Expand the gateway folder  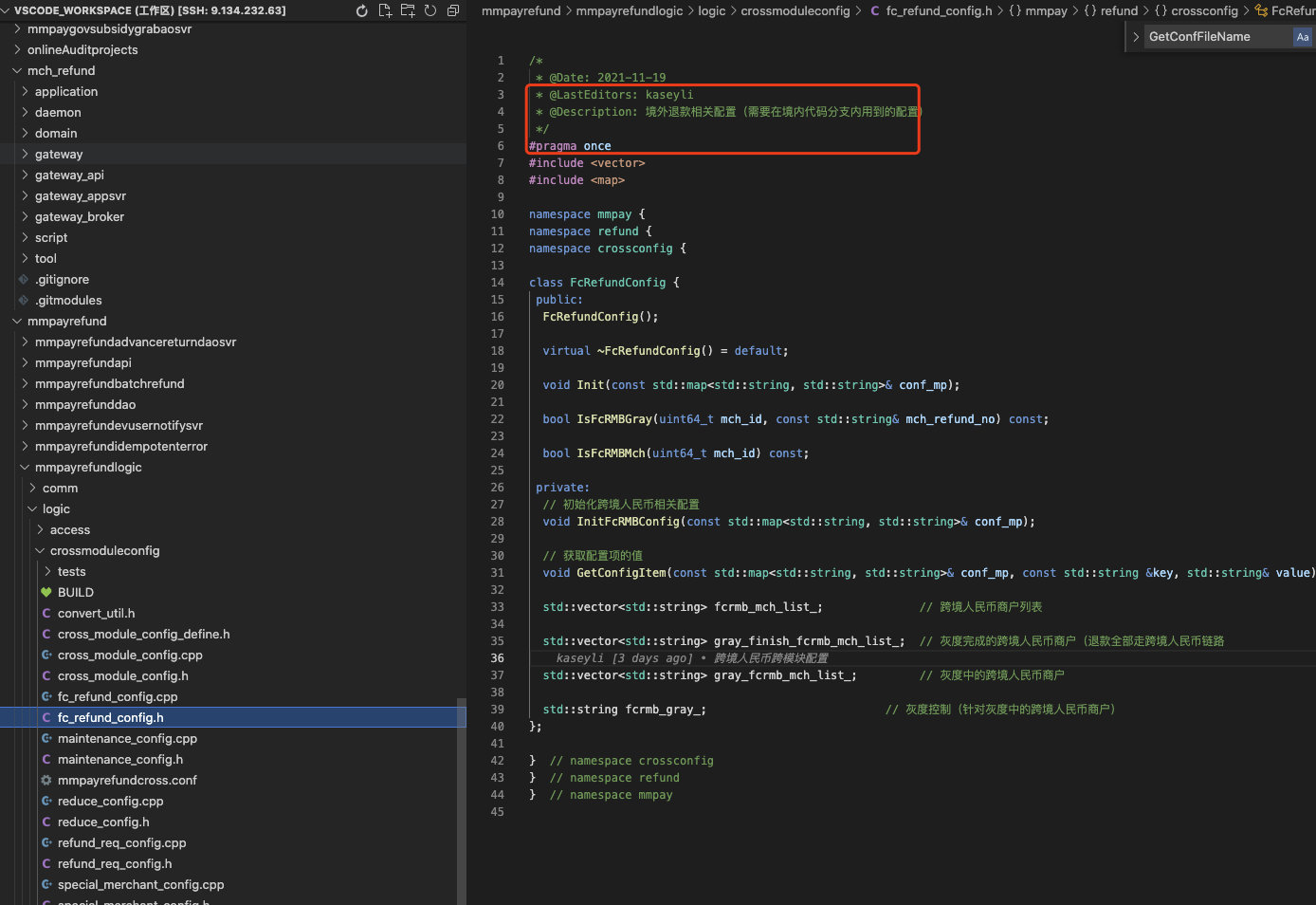pos(25,154)
